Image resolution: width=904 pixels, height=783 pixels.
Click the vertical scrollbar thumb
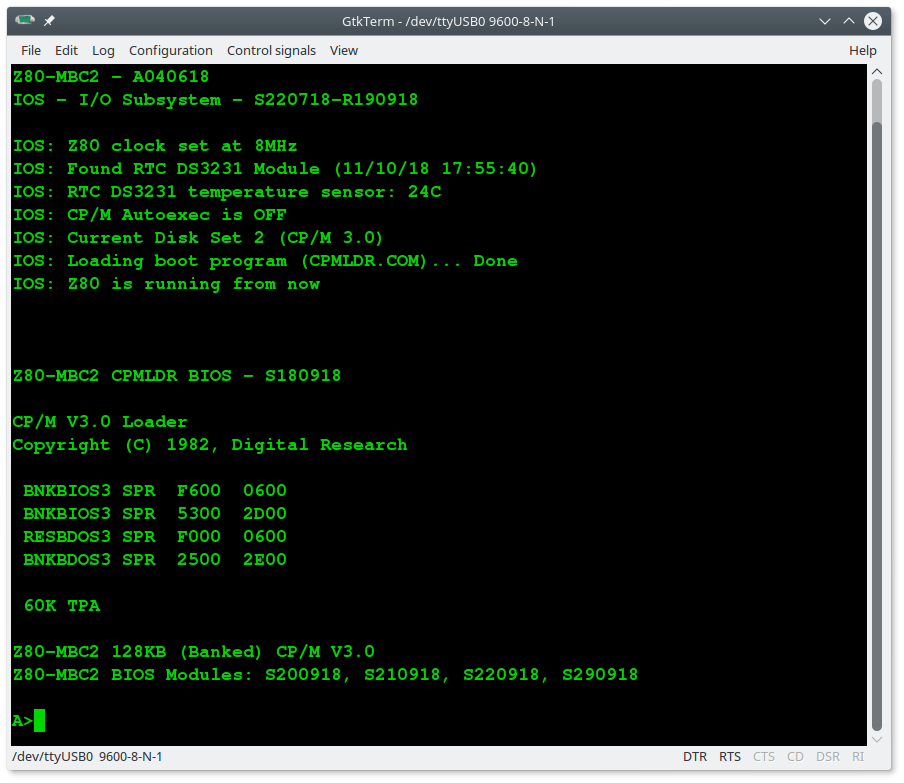pyautogui.click(x=877, y=426)
